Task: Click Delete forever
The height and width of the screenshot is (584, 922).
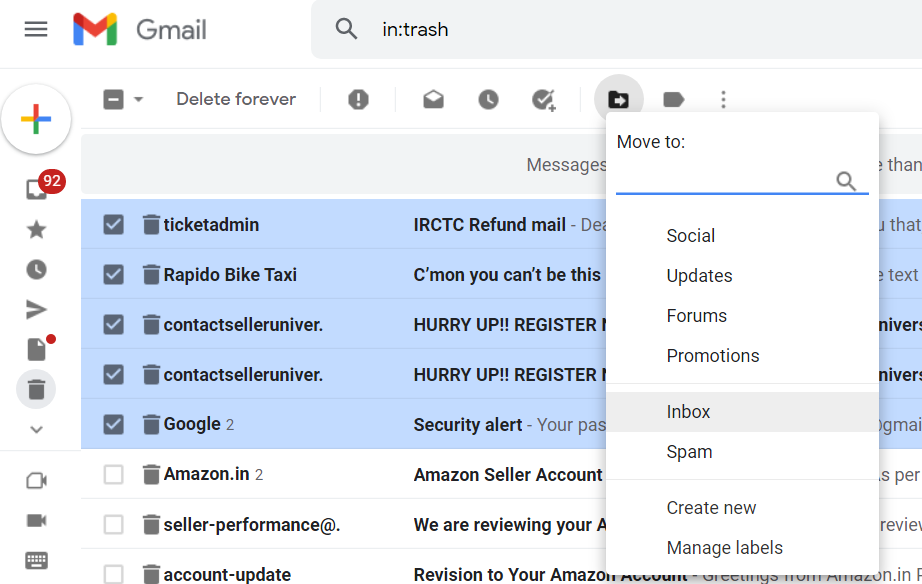Action: tap(236, 99)
